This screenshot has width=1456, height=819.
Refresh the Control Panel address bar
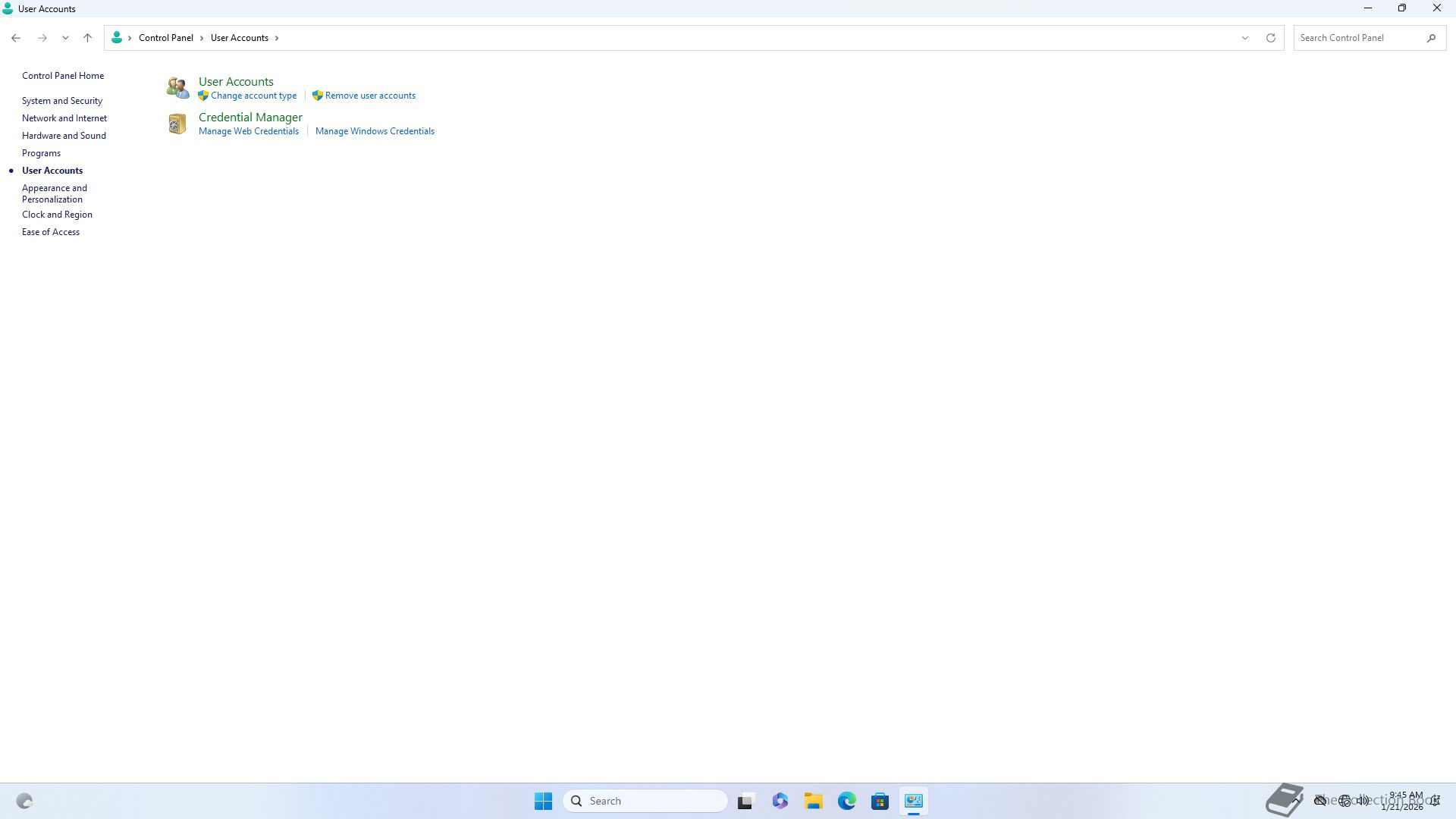click(x=1271, y=38)
